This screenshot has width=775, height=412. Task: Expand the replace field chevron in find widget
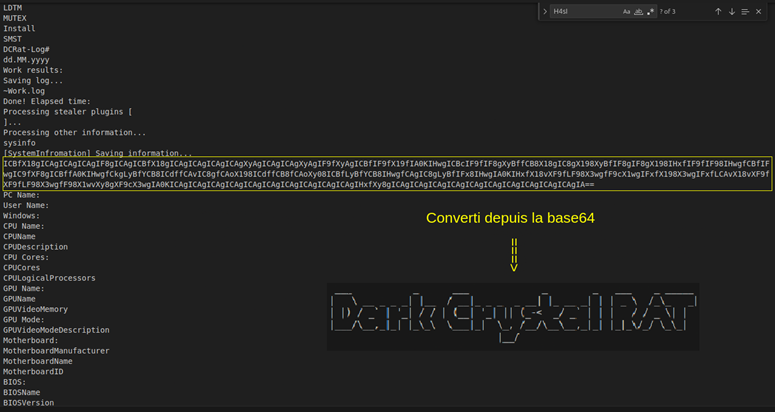point(545,11)
